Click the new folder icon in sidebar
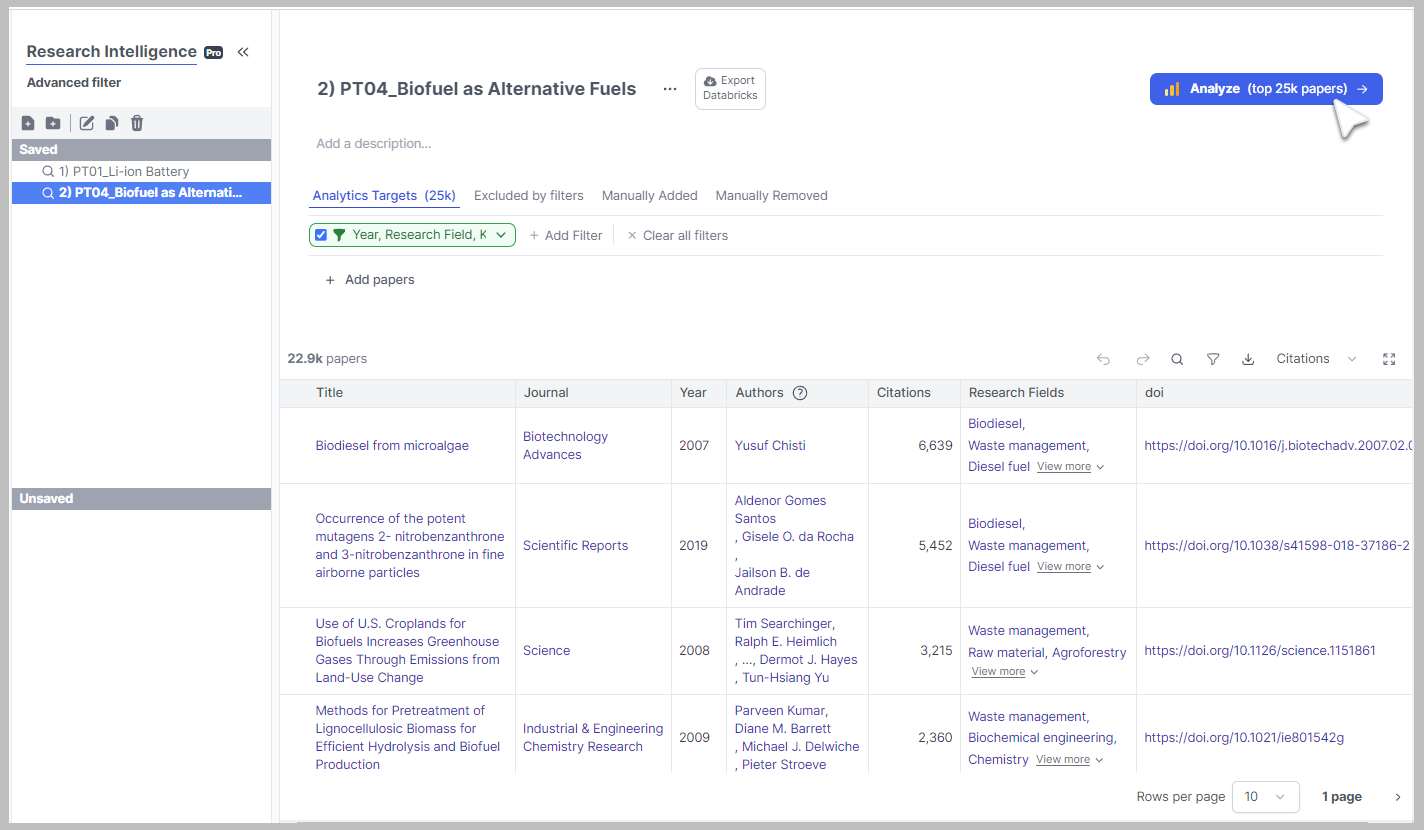 click(x=53, y=123)
